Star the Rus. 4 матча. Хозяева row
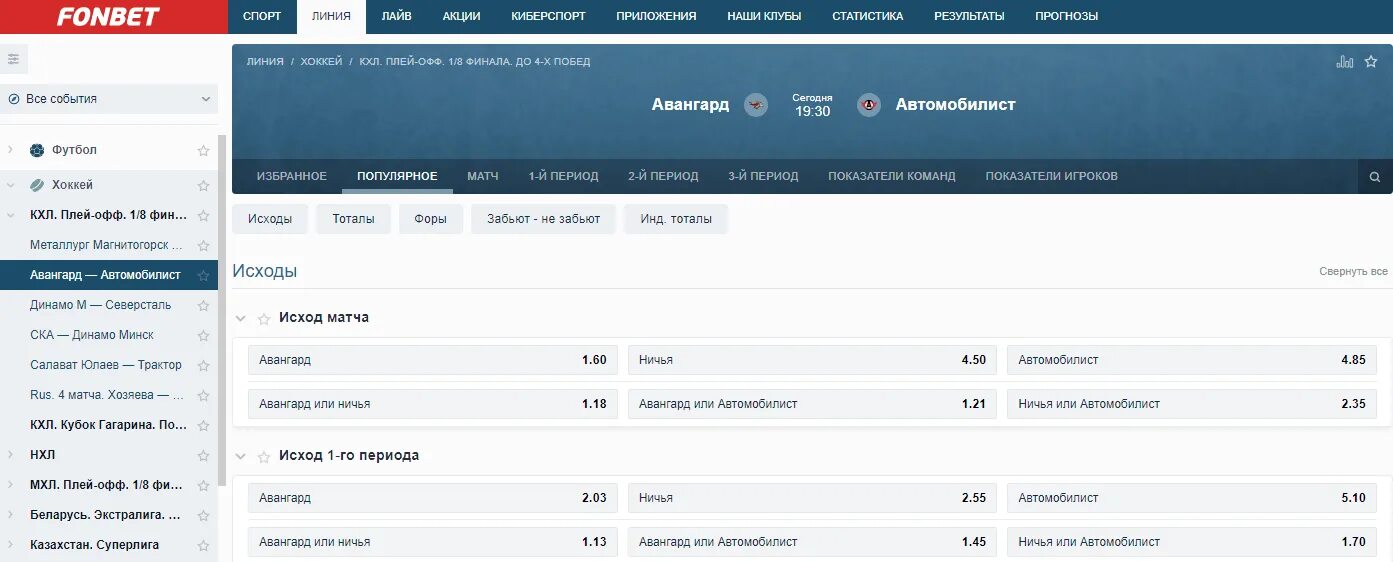The width and height of the screenshot is (1393, 562). coord(204,395)
